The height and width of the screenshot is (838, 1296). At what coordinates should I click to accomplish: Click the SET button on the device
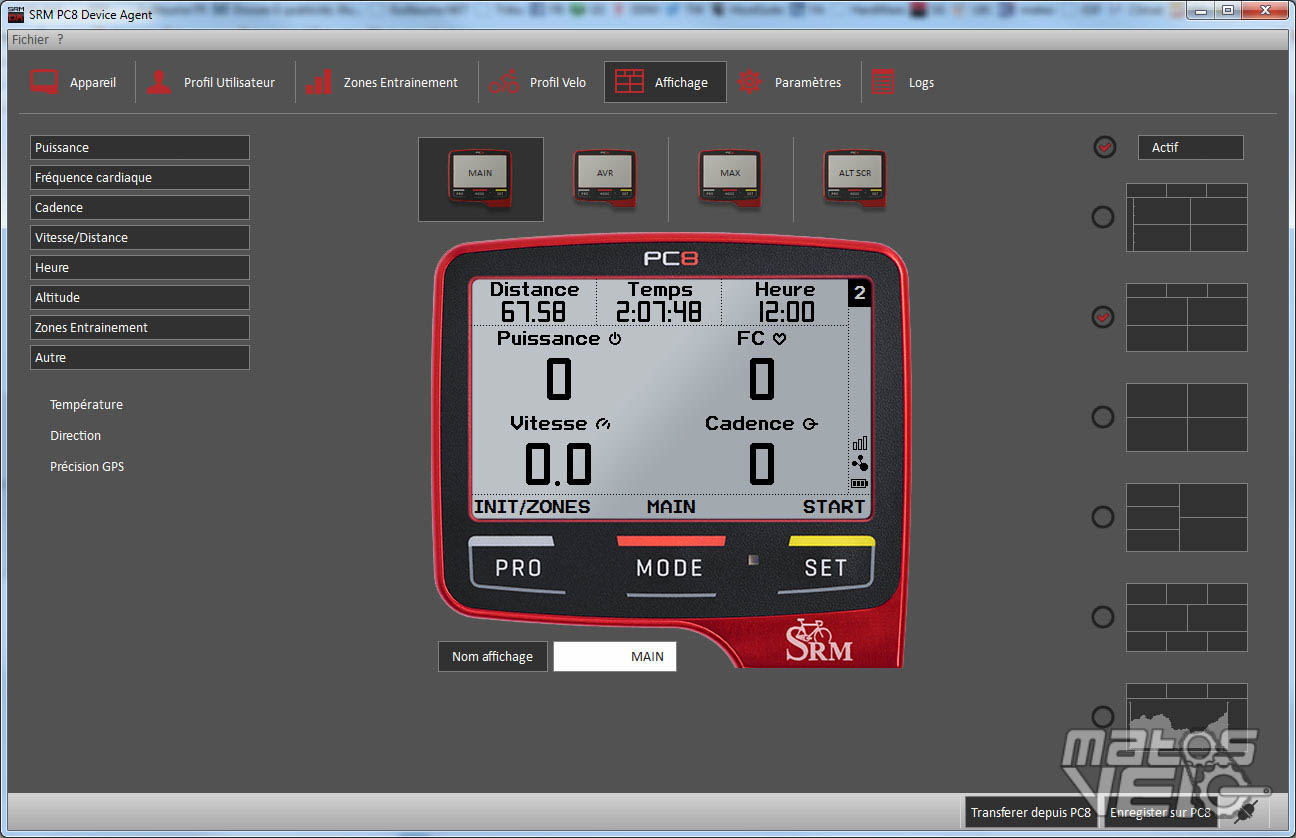pyautogui.click(x=826, y=567)
